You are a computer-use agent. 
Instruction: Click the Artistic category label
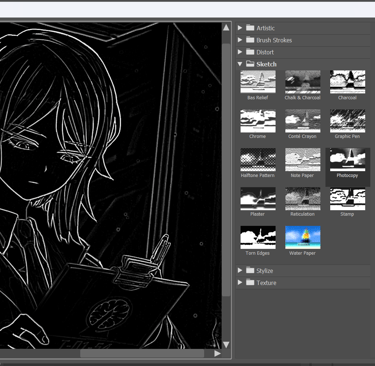[266, 28]
